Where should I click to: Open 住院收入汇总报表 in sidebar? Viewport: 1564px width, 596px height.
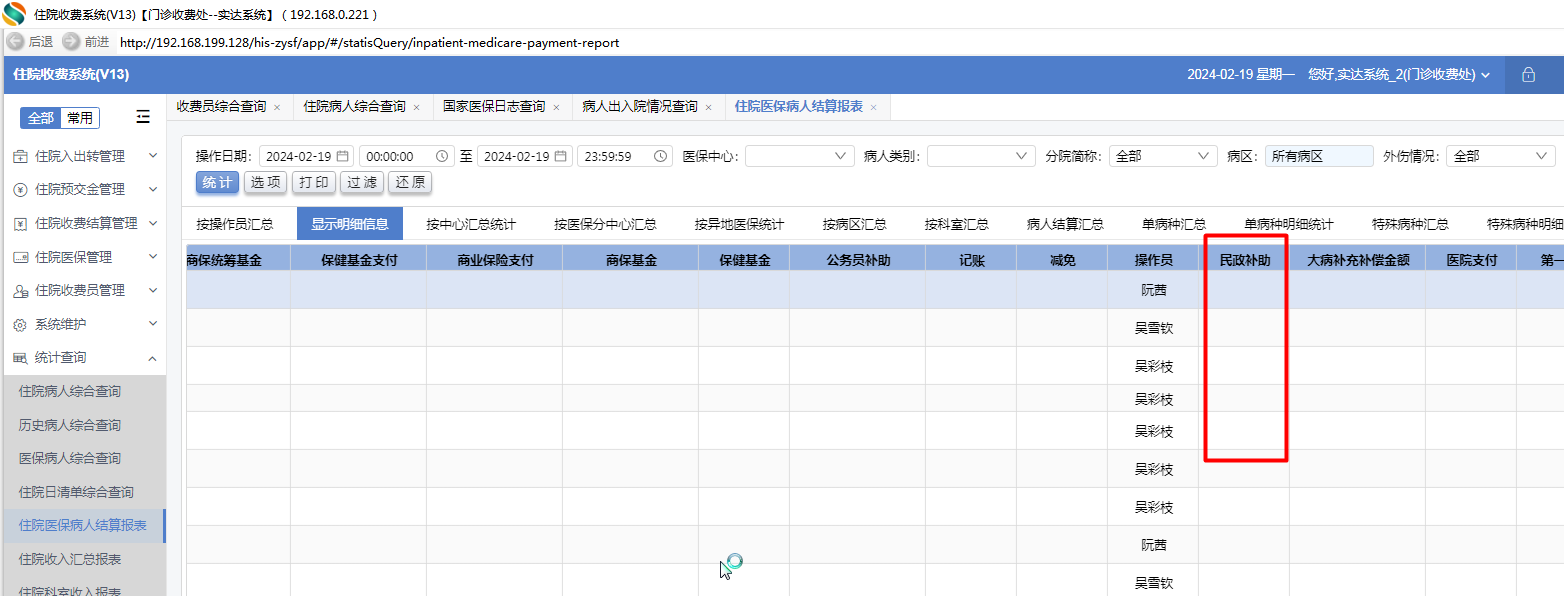[x=83, y=559]
